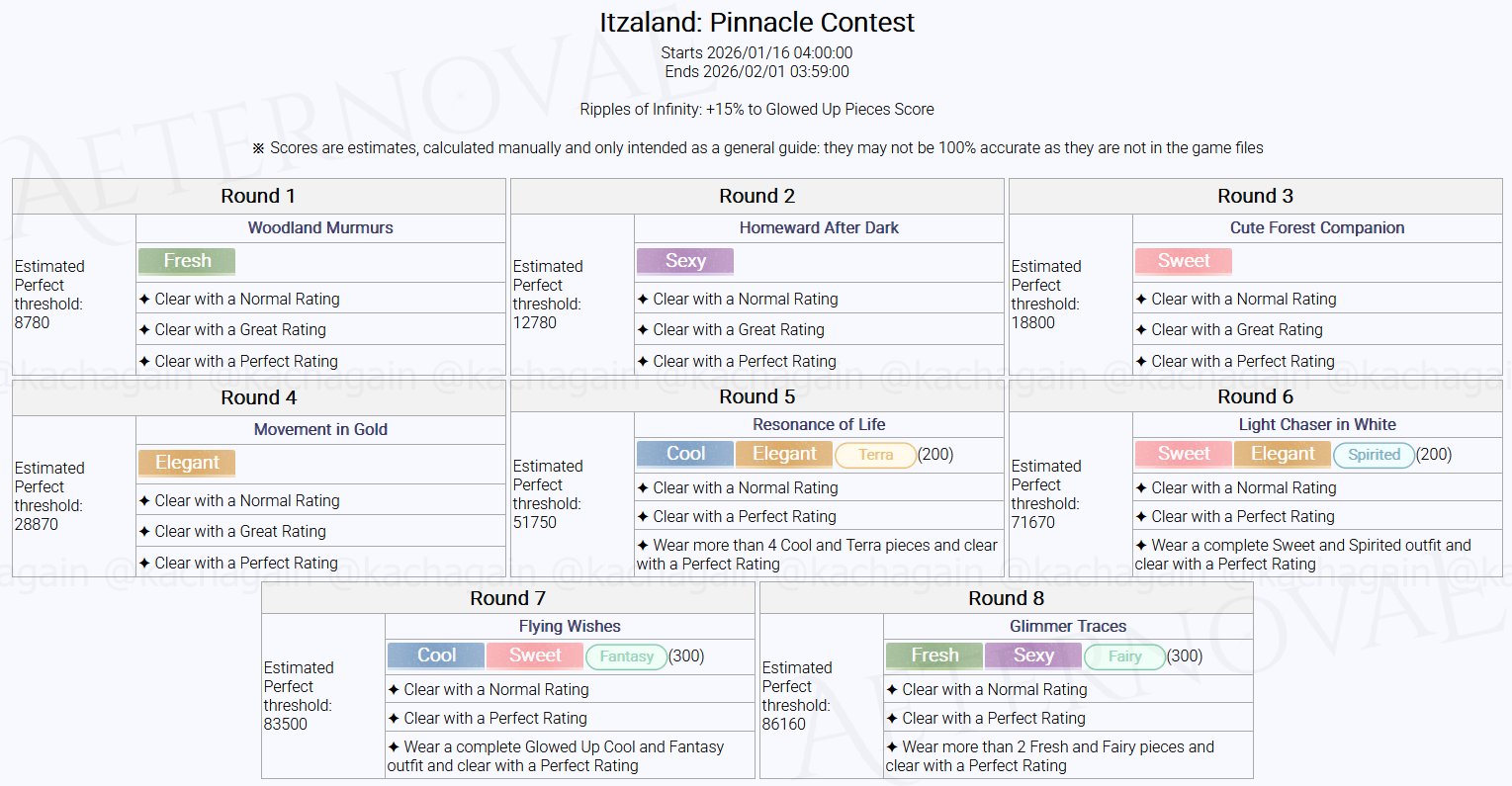Open the Light Chaser in White link
This screenshot has height=786, width=1512.
pyautogui.click(x=1317, y=424)
